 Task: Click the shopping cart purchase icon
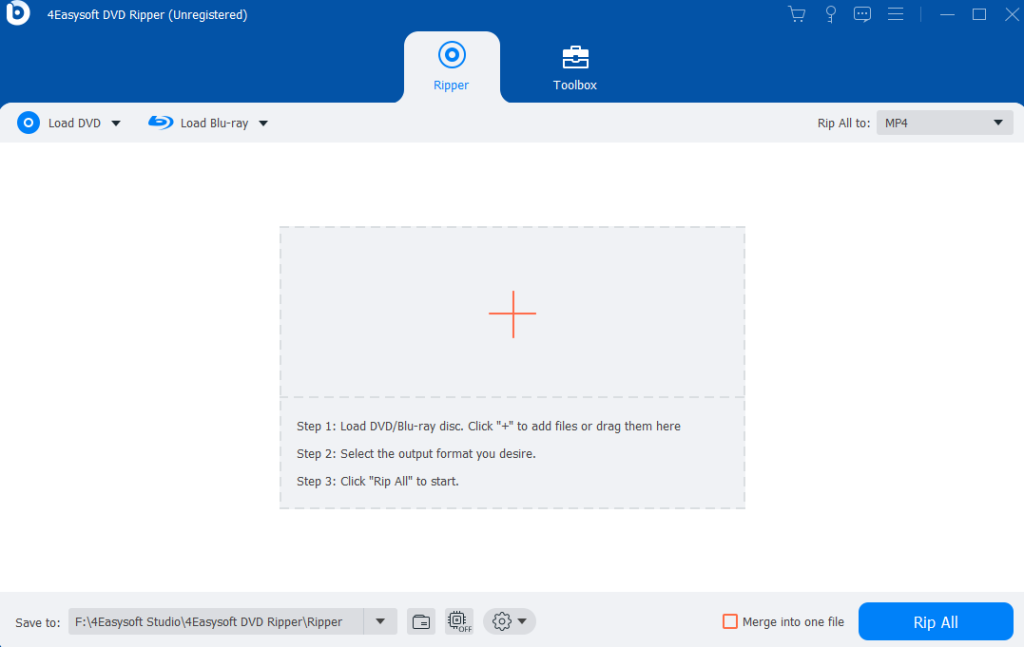click(797, 14)
